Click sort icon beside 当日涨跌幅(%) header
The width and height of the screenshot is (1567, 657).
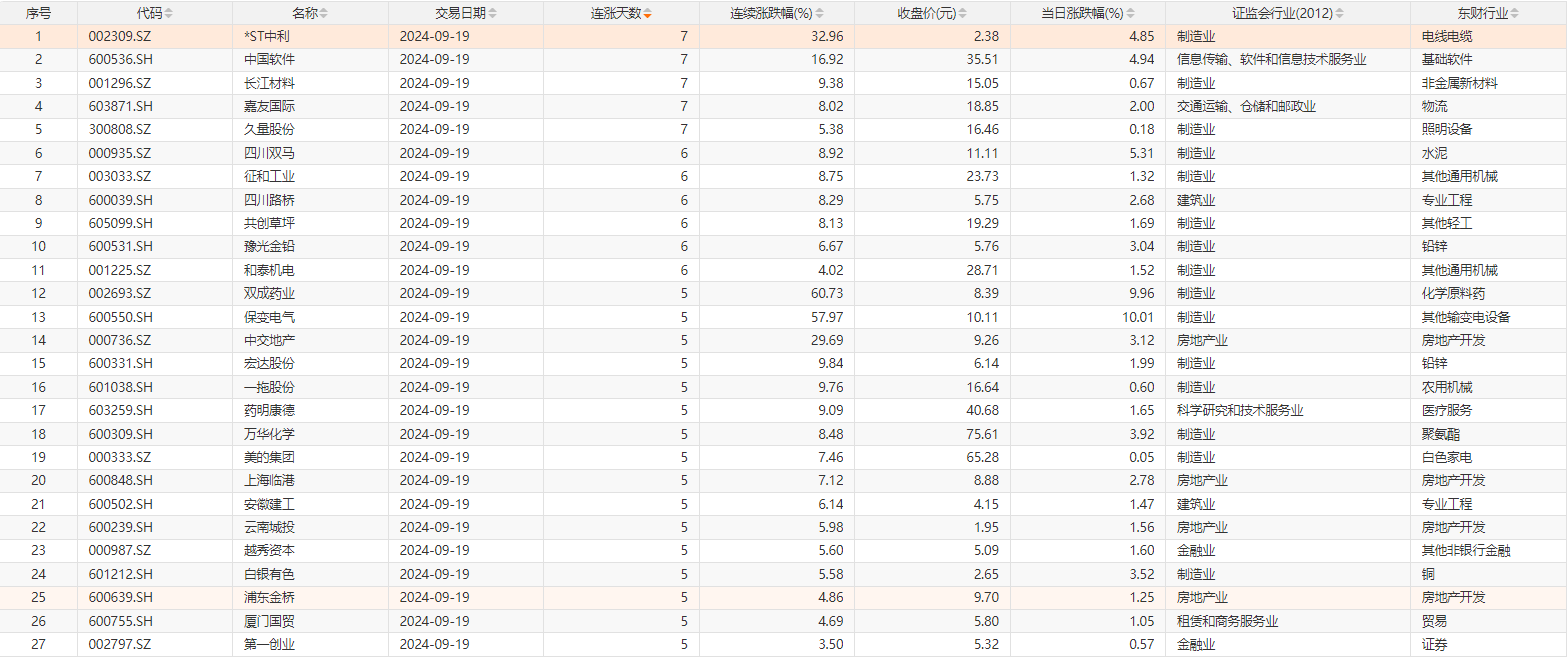[1130, 14]
